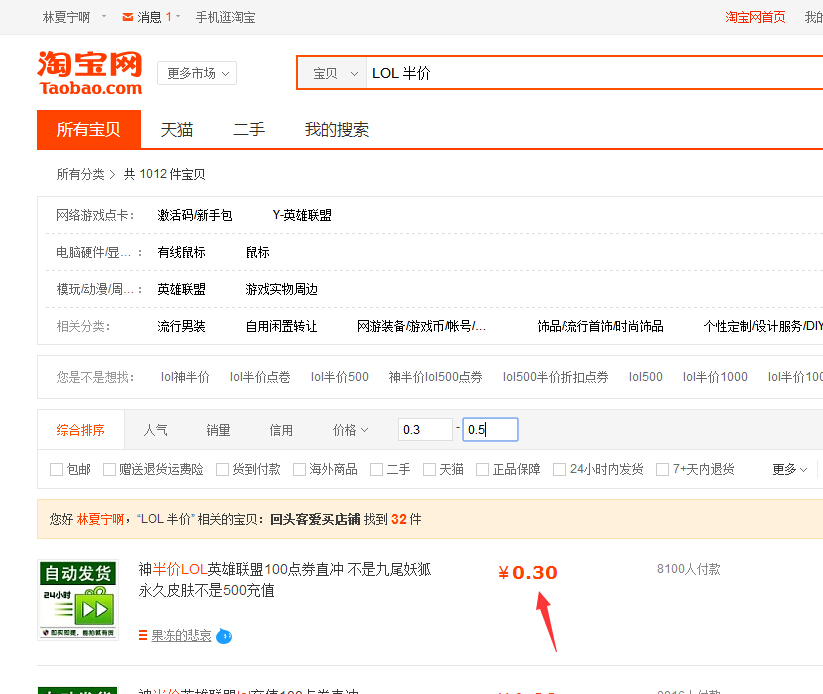Image resolution: width=823 pixels, height=694 pixels.
Task: Pick suggestion lol半价1000
Action: point(715,377)
